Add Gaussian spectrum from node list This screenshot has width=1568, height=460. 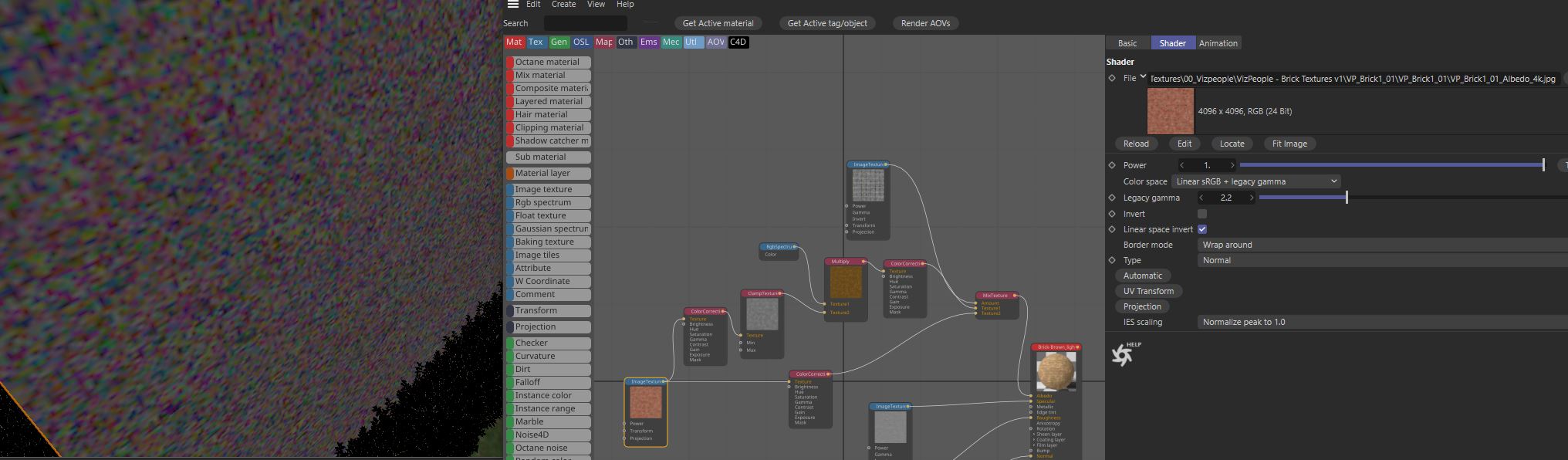pyautogui.click(x=549, y=228)
